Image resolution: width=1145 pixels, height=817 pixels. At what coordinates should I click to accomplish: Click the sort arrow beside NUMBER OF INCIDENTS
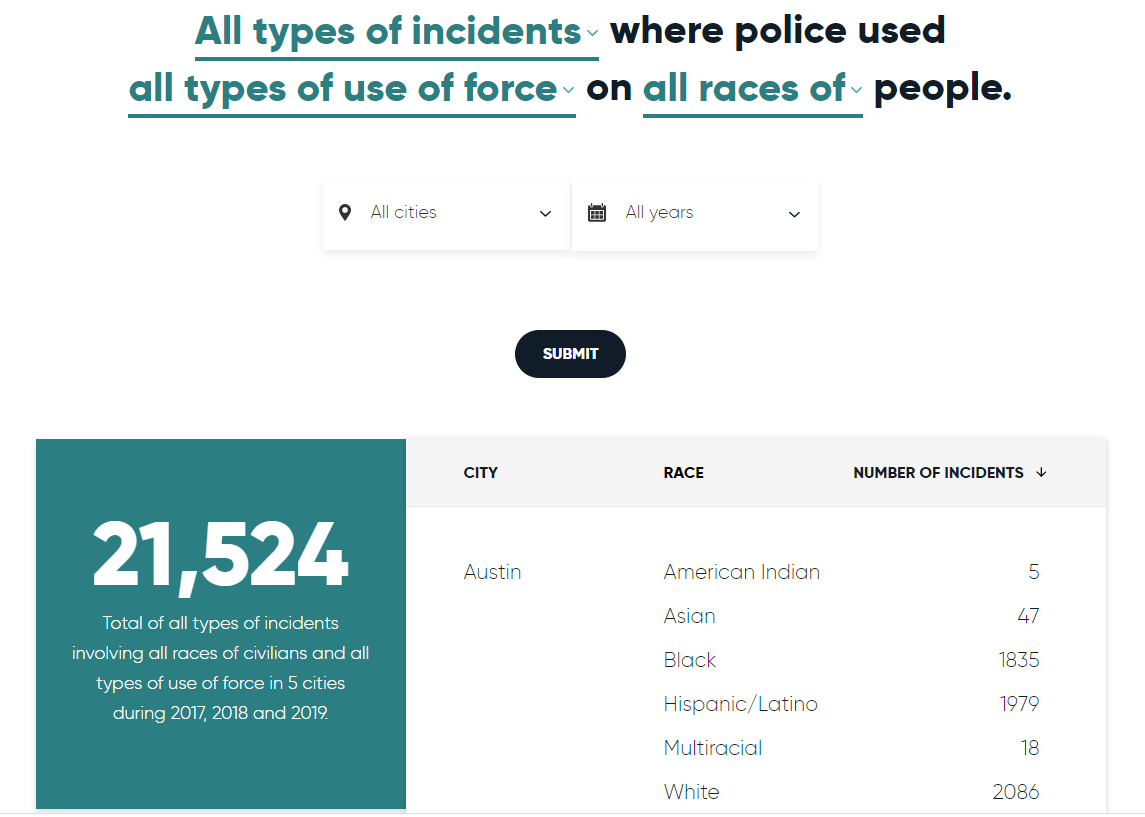pyautogui.click(x=1041, y=473)
